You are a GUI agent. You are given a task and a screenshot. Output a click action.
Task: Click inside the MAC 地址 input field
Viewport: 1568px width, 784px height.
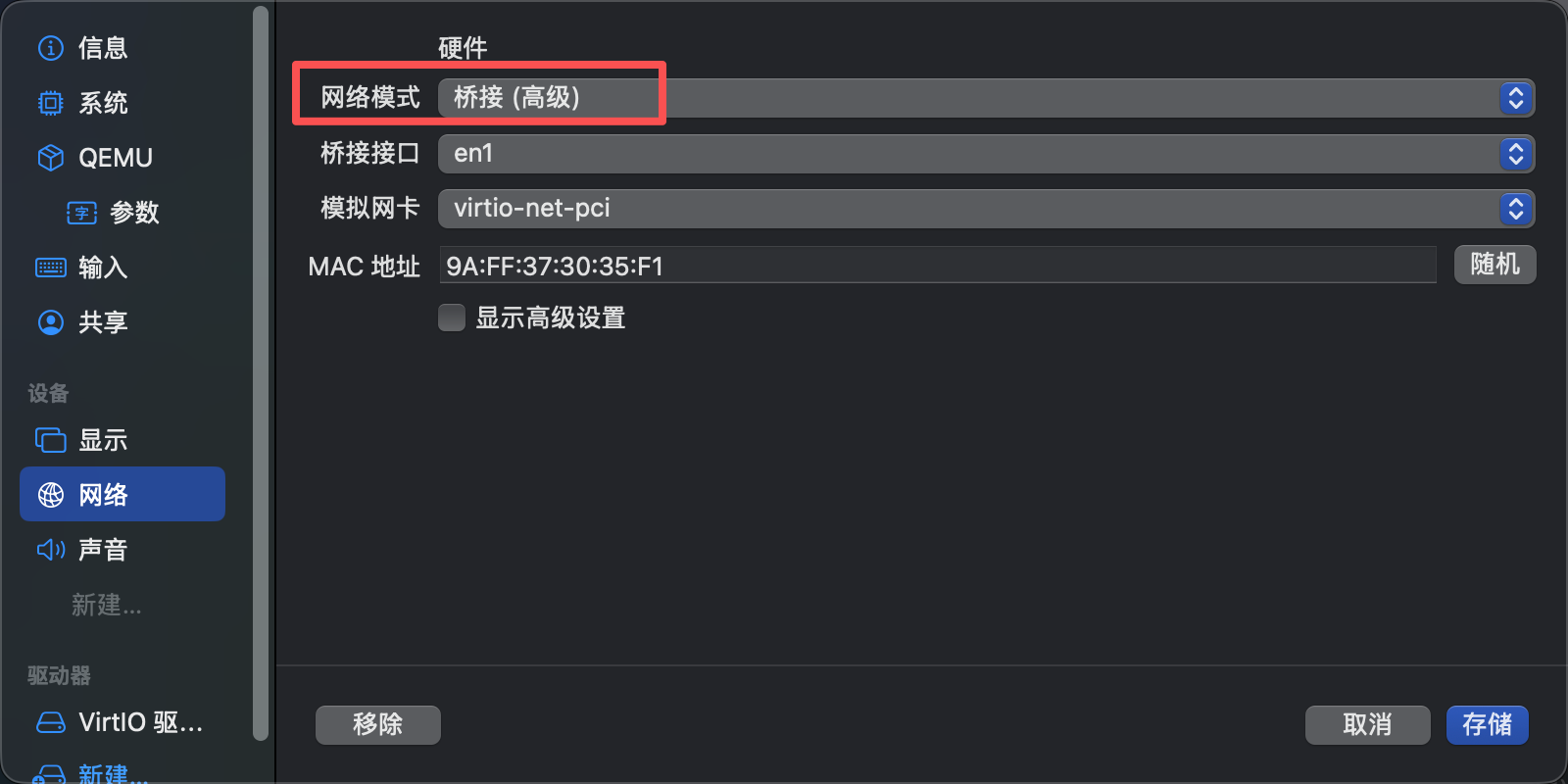[x=882, y=266]
